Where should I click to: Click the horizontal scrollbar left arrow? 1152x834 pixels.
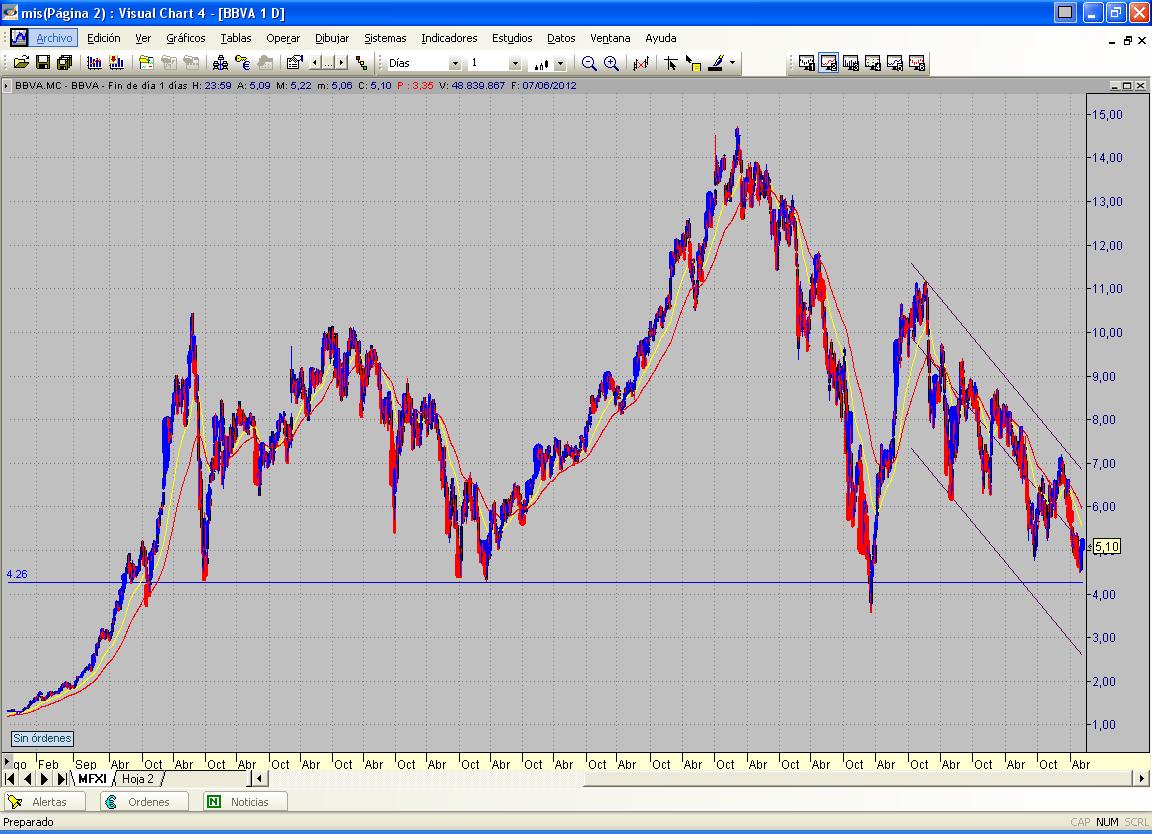click(x=259, y=778)
